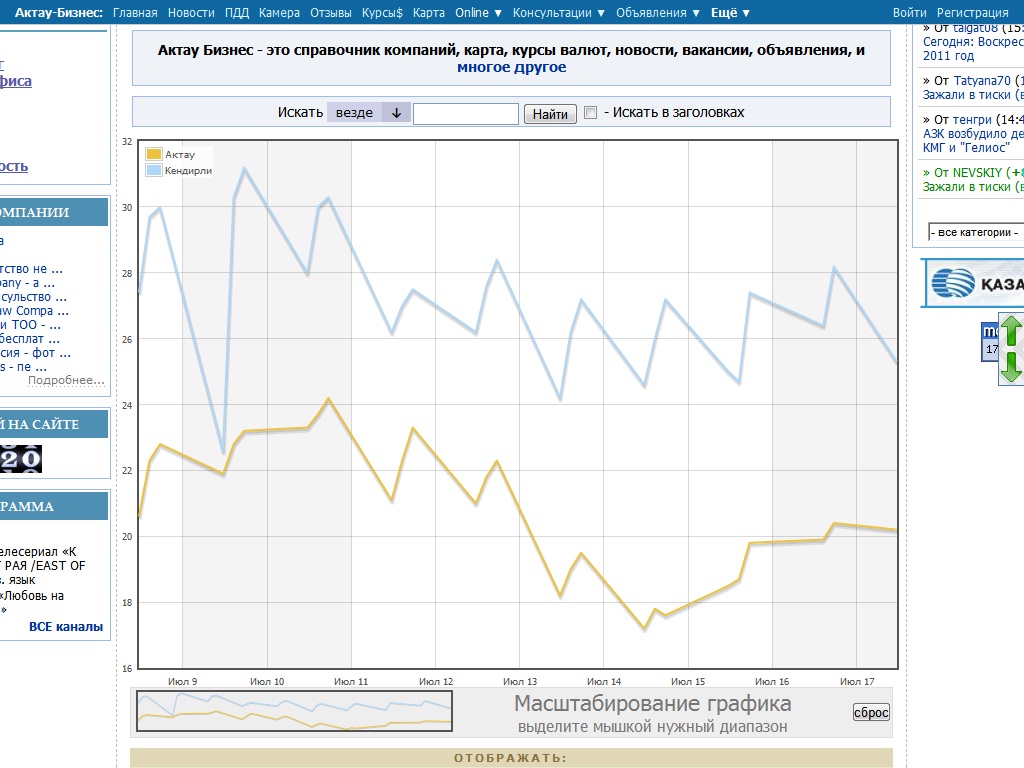
Task: Click the green up arrow icon
Action: click(x=1011, y=330)
